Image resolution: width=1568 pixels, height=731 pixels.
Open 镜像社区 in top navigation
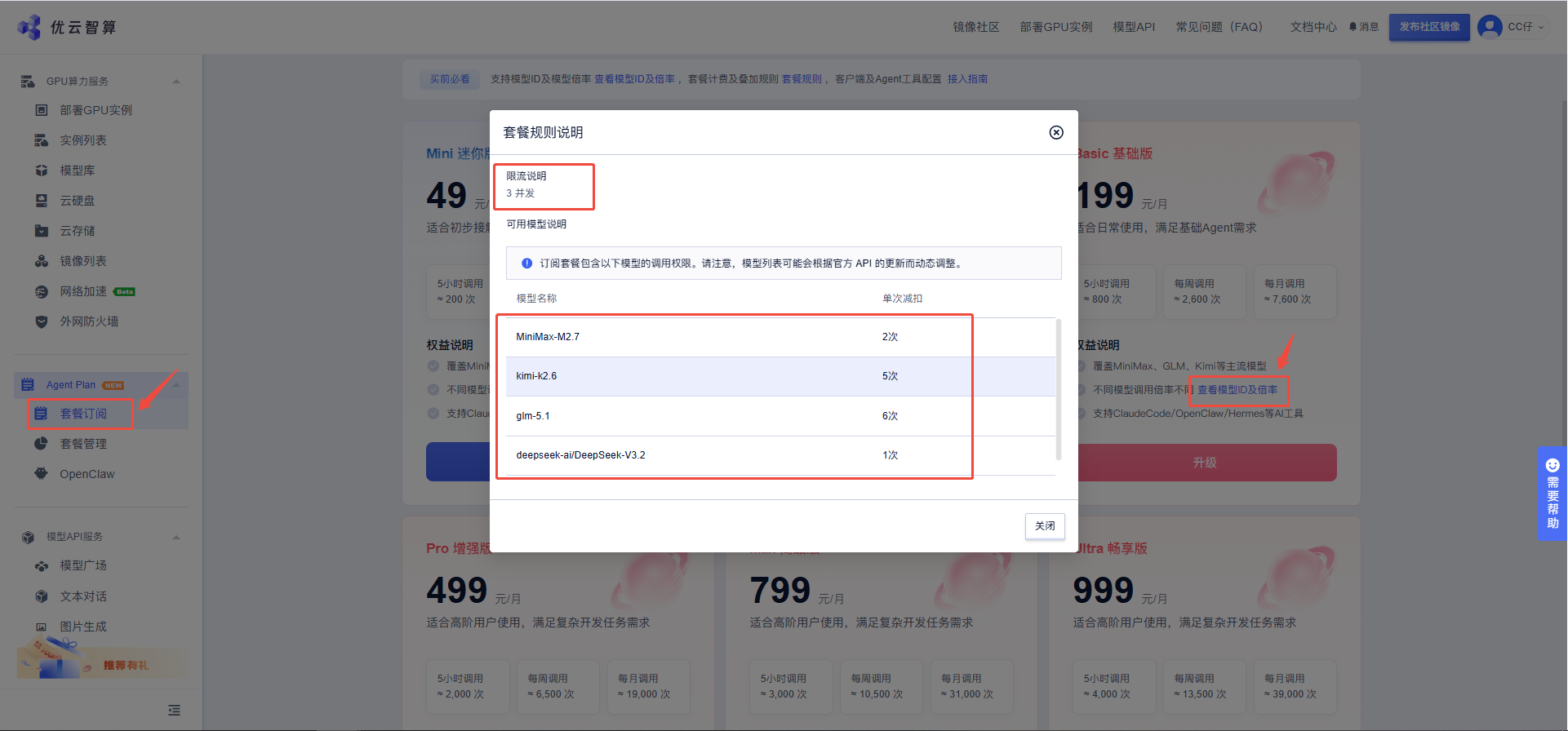point(976,27)
